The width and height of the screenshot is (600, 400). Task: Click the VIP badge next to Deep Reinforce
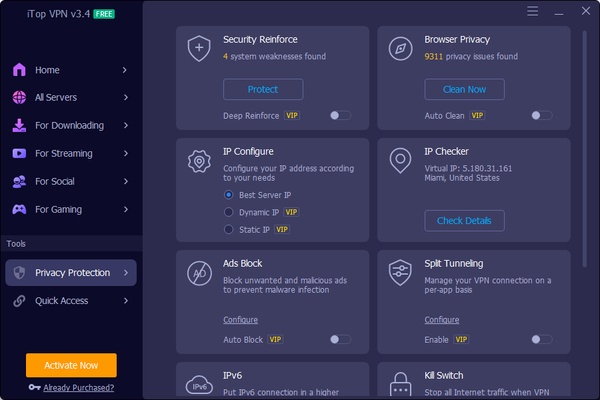tap(292, 116)
